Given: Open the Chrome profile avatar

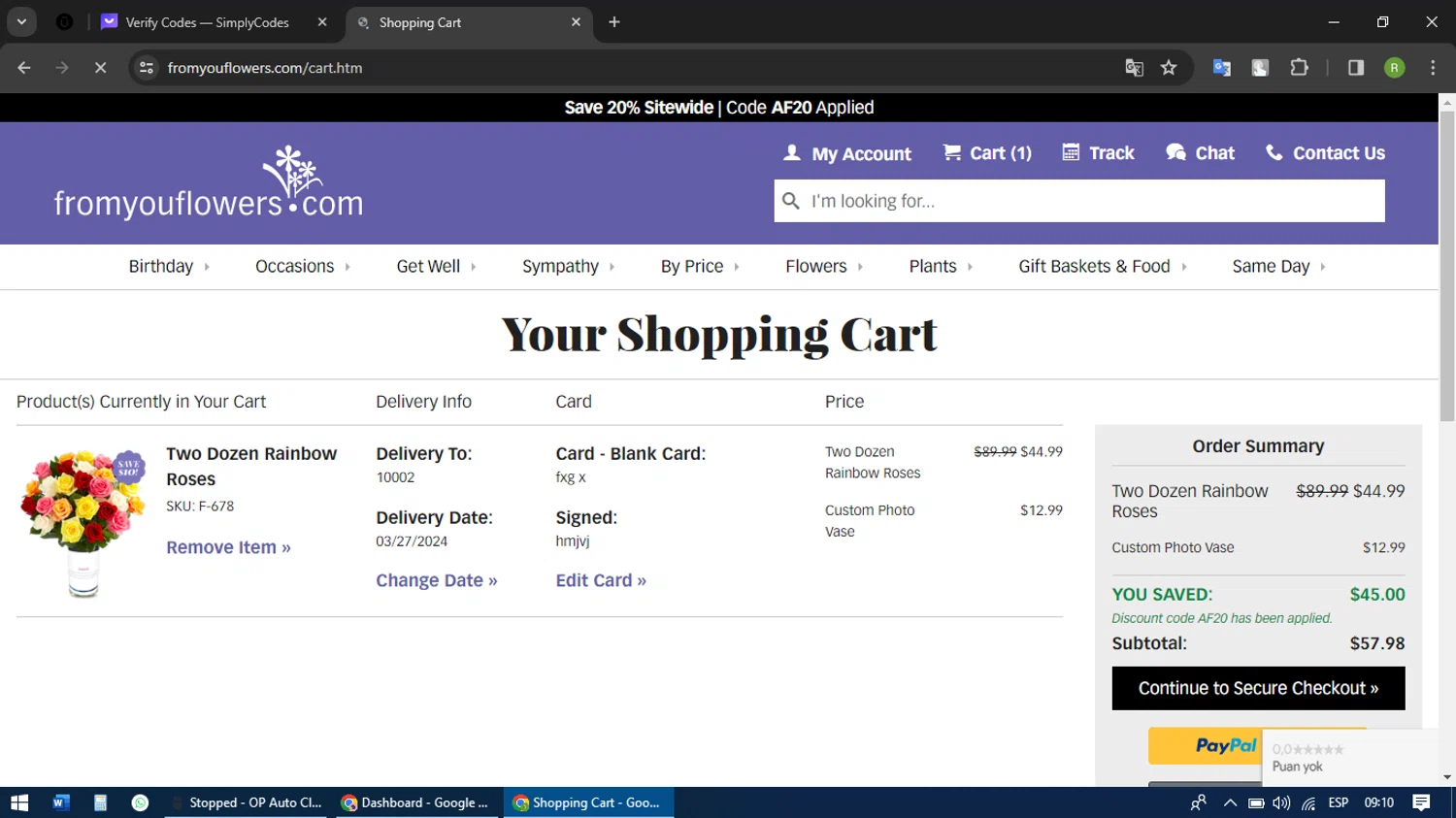Looking at the screenshot, I should (x=1394, y=68).
